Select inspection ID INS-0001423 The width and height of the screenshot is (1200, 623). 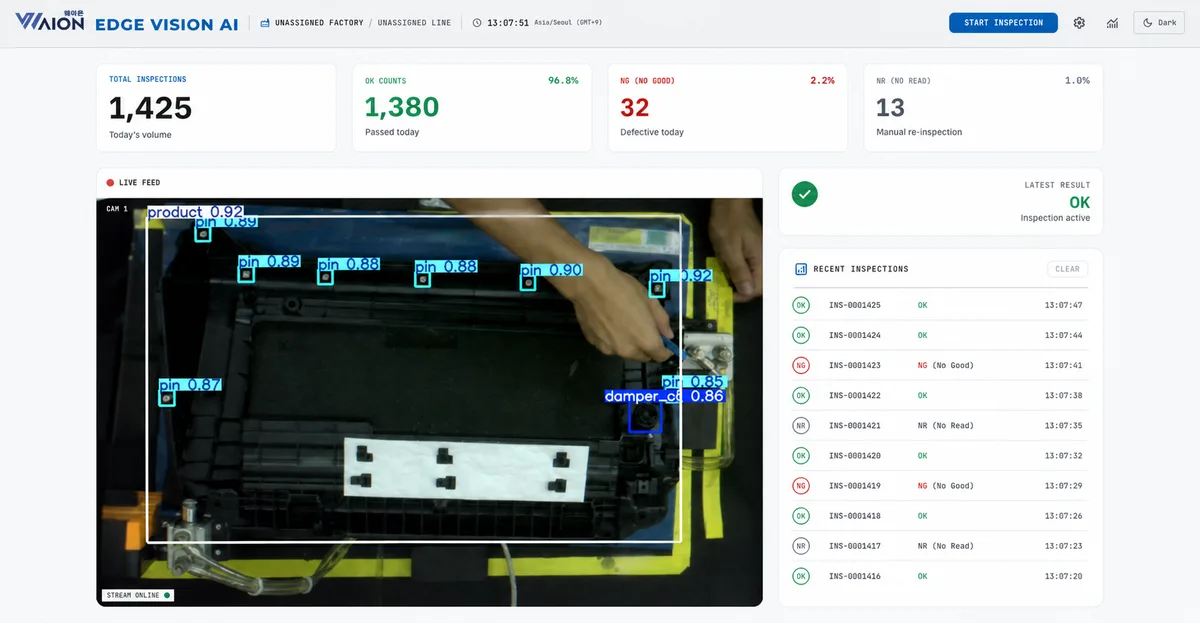click(855, 365)
